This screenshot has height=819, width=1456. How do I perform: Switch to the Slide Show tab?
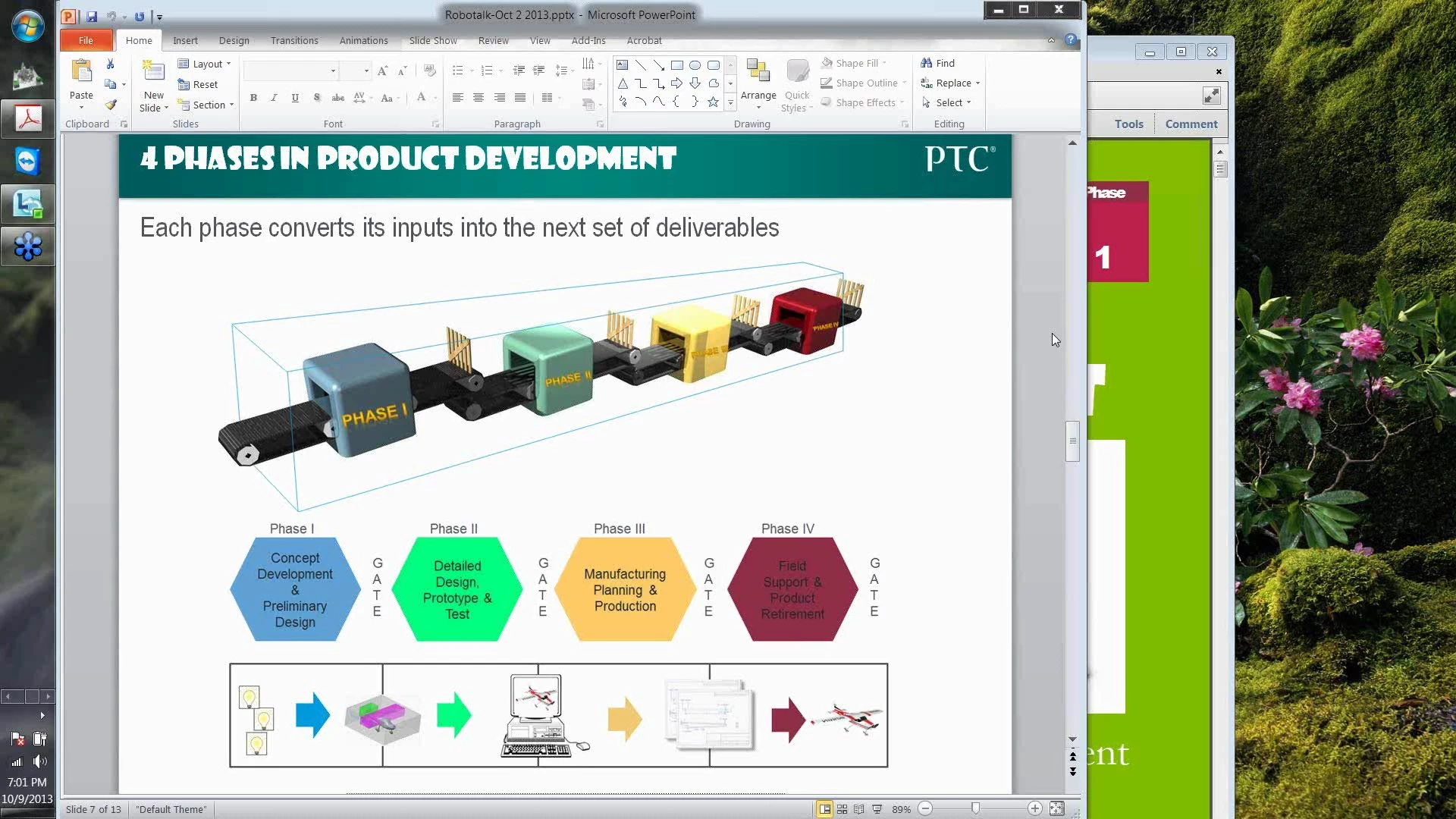[432, 40]
